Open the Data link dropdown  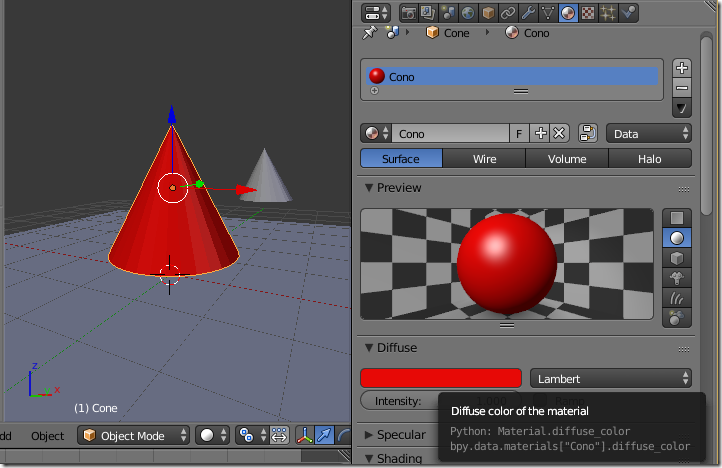(x=649, y=134)
